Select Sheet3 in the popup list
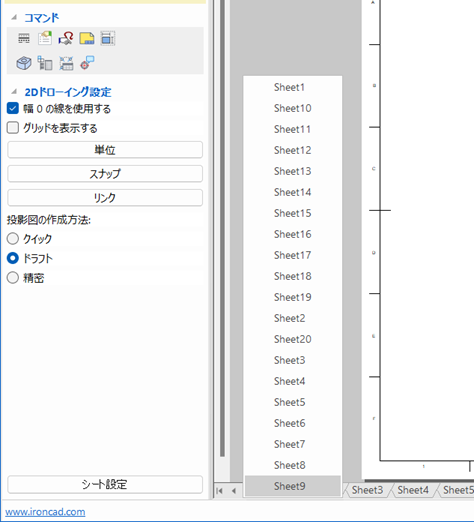The image size is (474, 522). coord(293,360)
